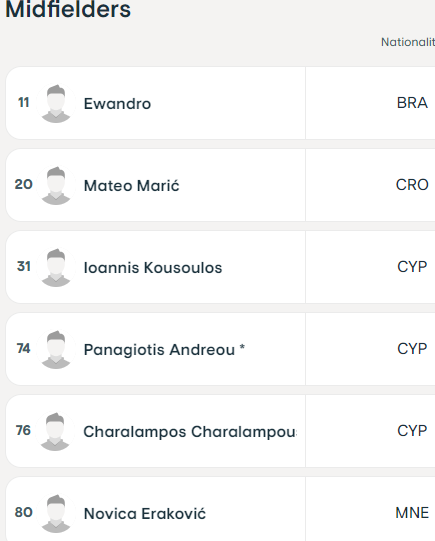Open Mateo Marić player name
435x541 pixels.
(x=131, y=185)
